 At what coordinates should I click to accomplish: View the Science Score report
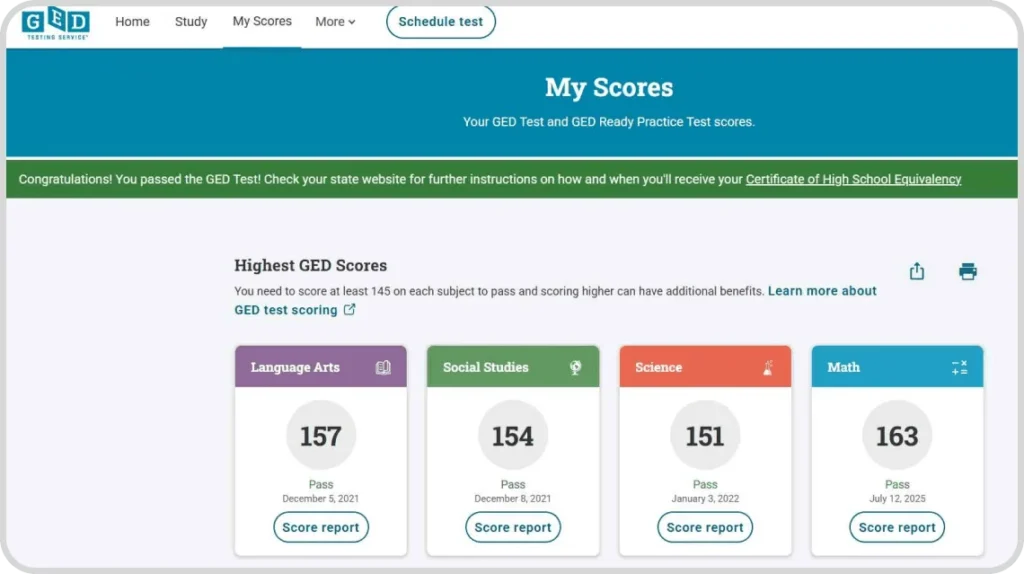click(x=705, y=527)
